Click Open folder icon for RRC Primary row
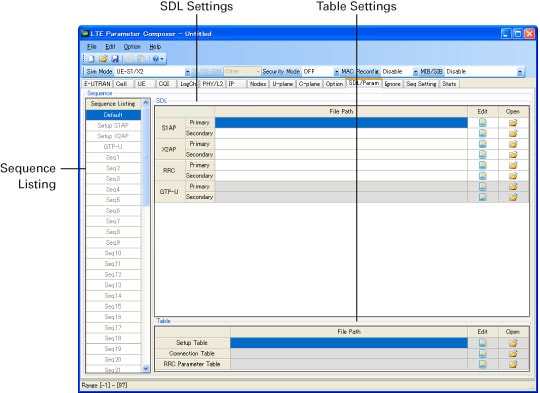540x393 pixels. pyautogui.click(x=513, y=165)
